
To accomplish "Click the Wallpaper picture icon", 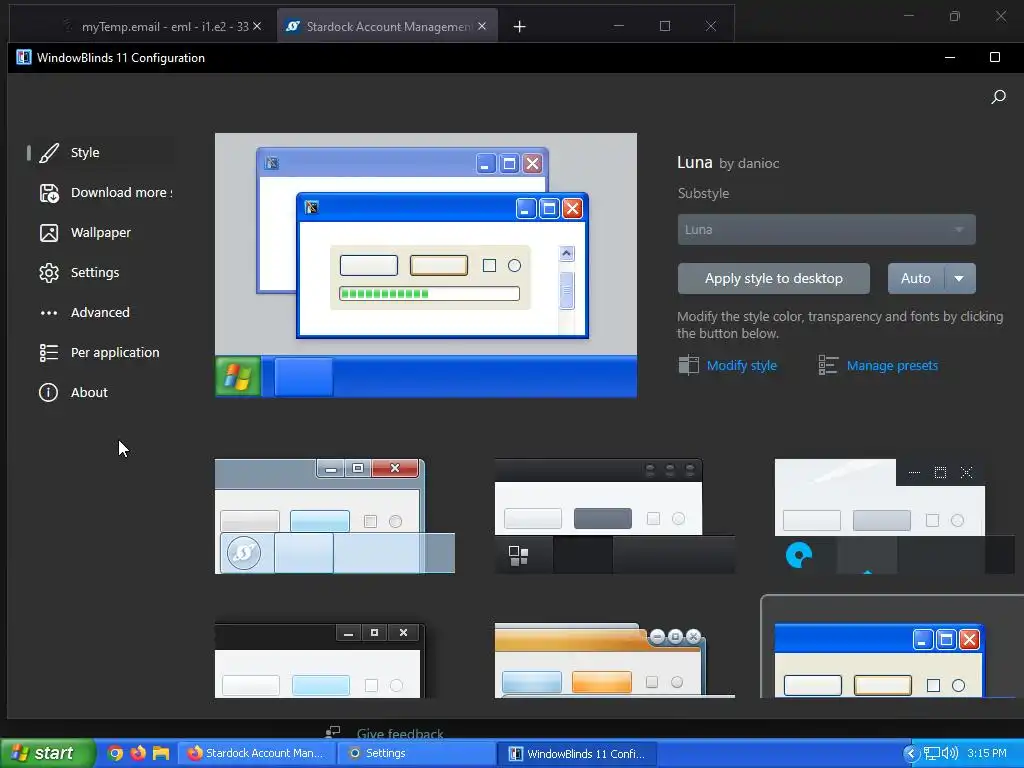I will (x=49, y=232).
